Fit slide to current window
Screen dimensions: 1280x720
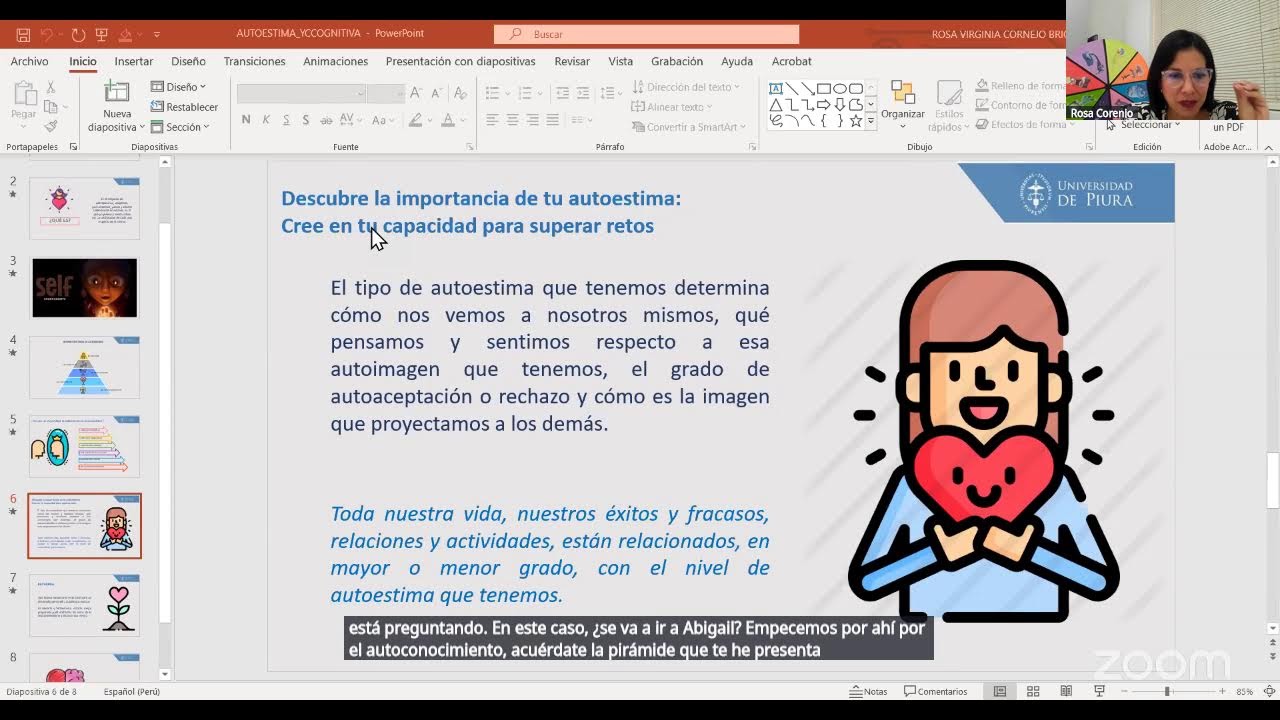tap(1270, 691)
